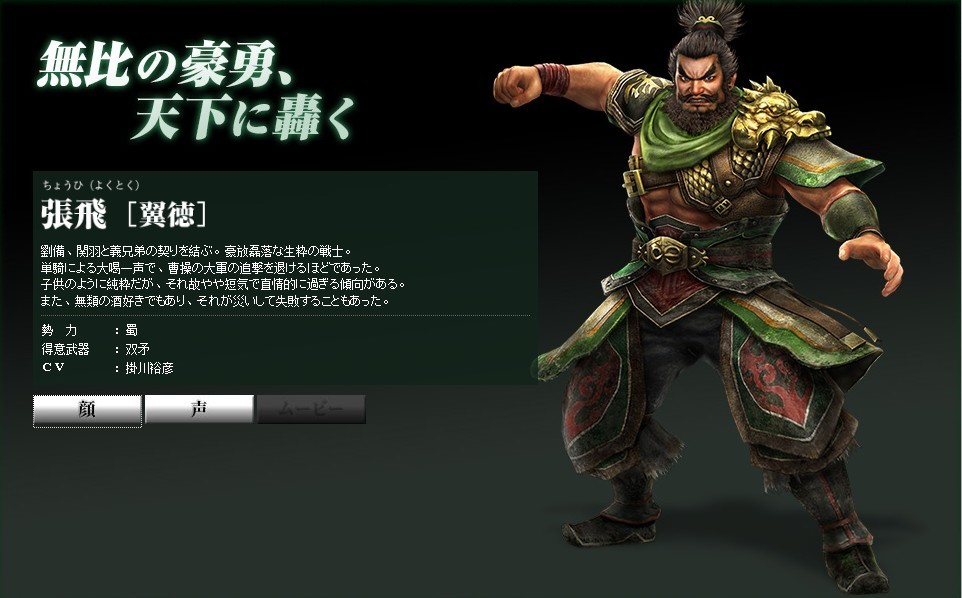Click the character name 張飛
The width and height of the screenshot is (962, 598).
[74, 215]
